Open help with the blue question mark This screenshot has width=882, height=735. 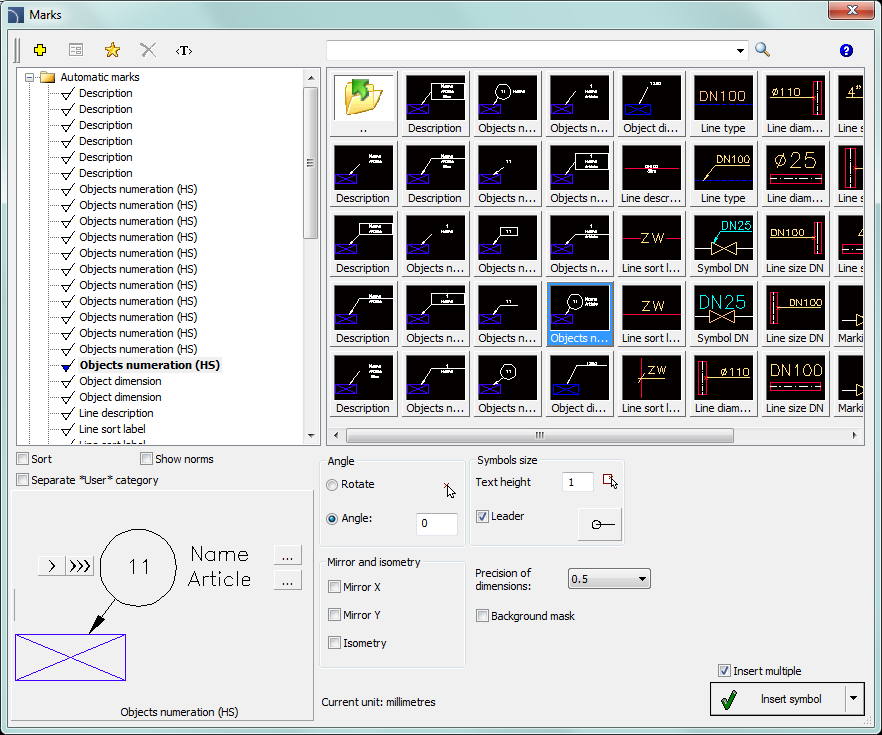pyautogui.click(x=846, y=50)
